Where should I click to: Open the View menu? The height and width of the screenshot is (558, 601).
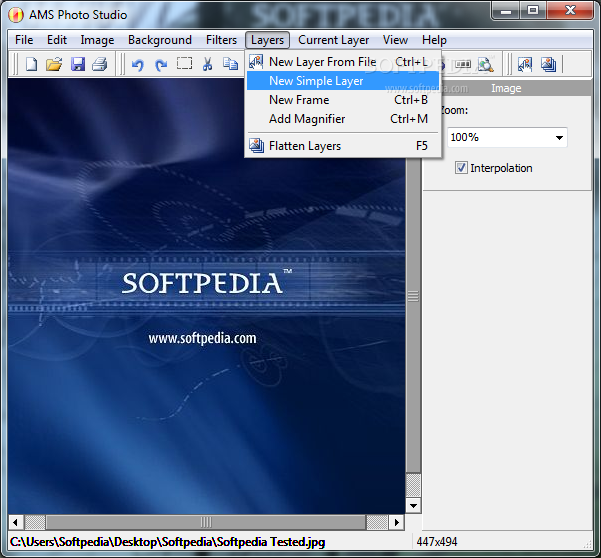[395, 40]
